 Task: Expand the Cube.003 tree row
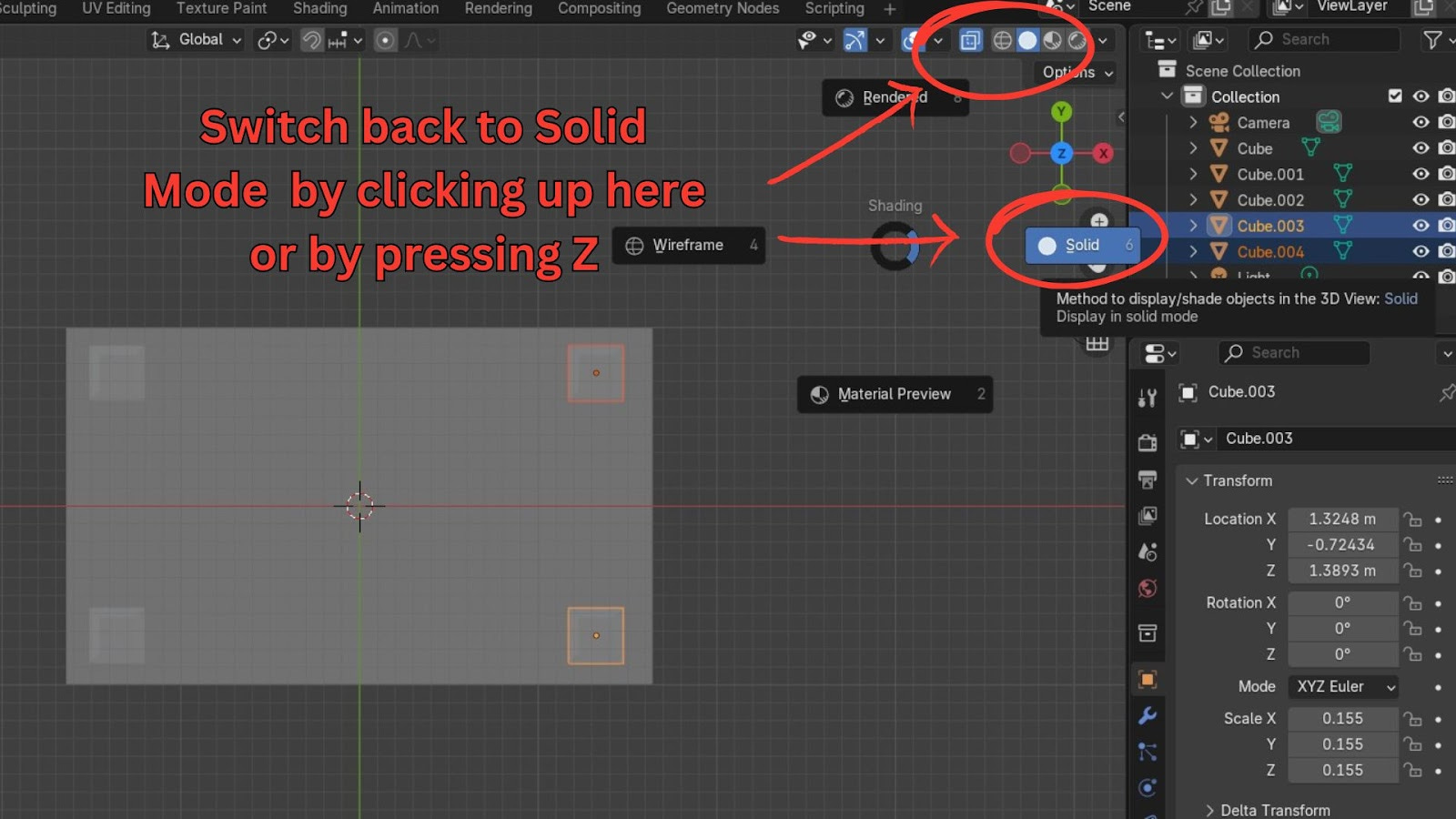click(1193, 225)
